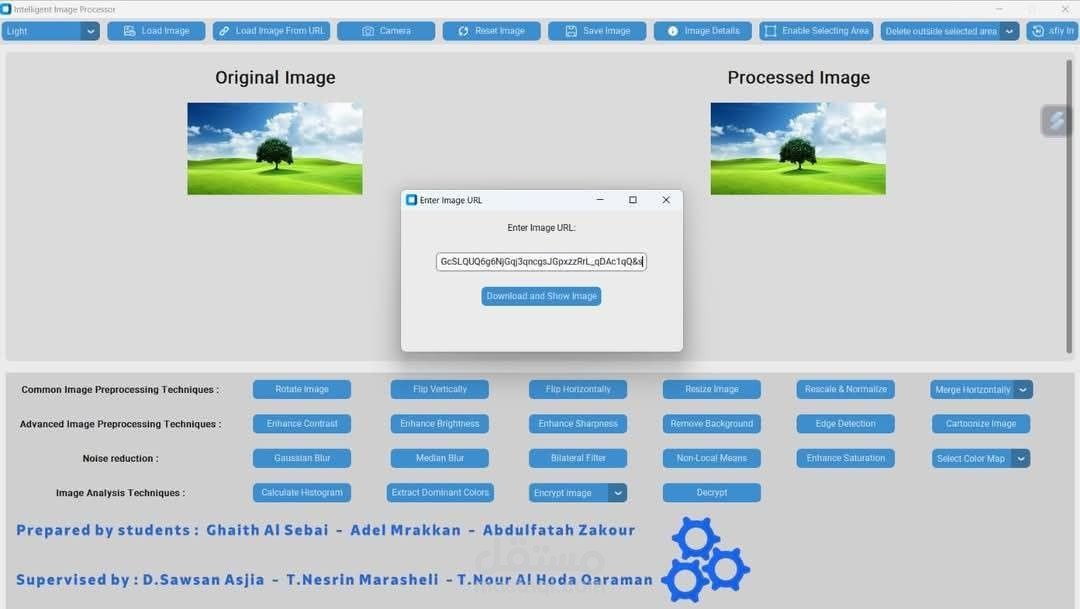This screenshot has height=609, width=1080.
Task: Click Enable Selecting Area button
Action: tap(816, 31)
